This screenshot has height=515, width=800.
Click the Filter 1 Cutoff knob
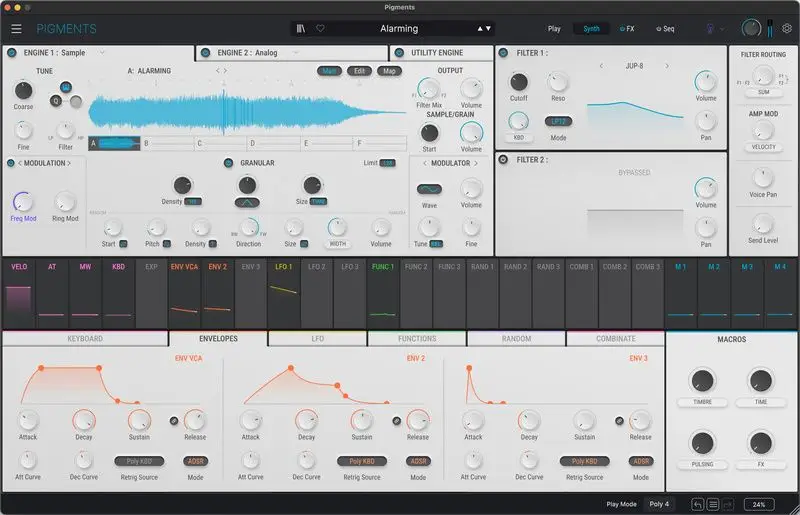click(518, 82)
